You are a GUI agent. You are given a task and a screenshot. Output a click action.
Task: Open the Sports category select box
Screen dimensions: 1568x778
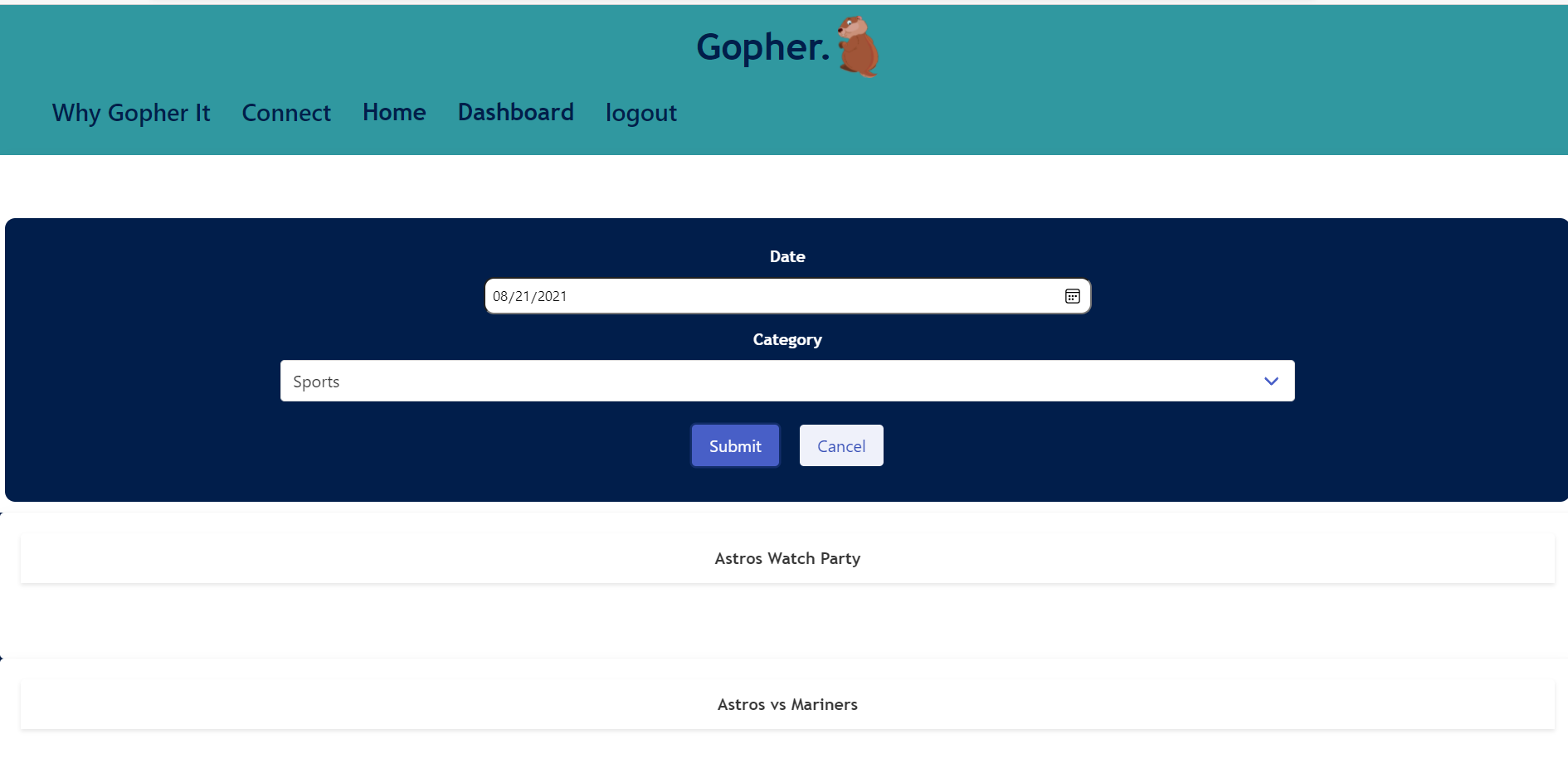coord(787,381)
